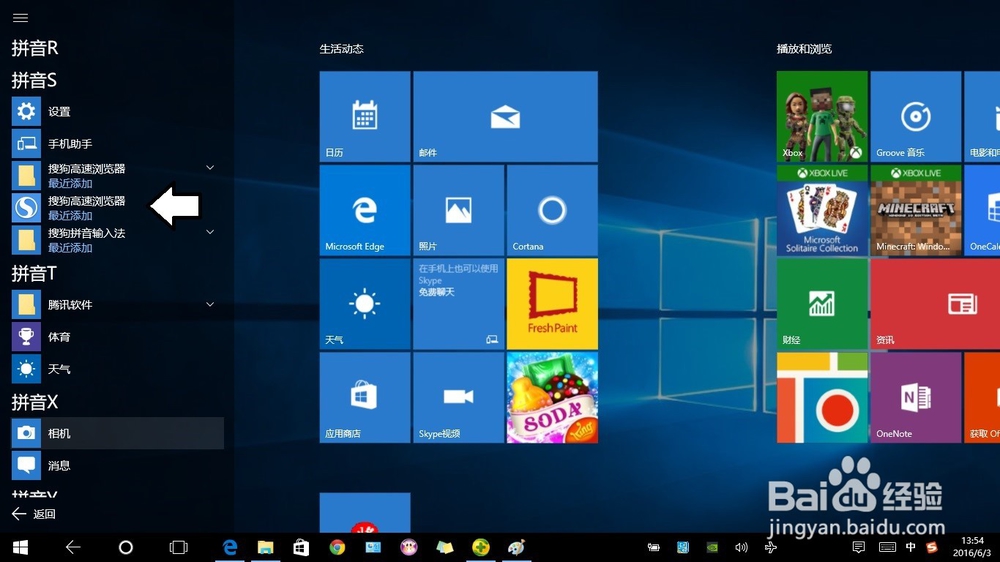Open the Cortana tile
1000x562 pixels.
pyautogui.click(x=552, y=210)
